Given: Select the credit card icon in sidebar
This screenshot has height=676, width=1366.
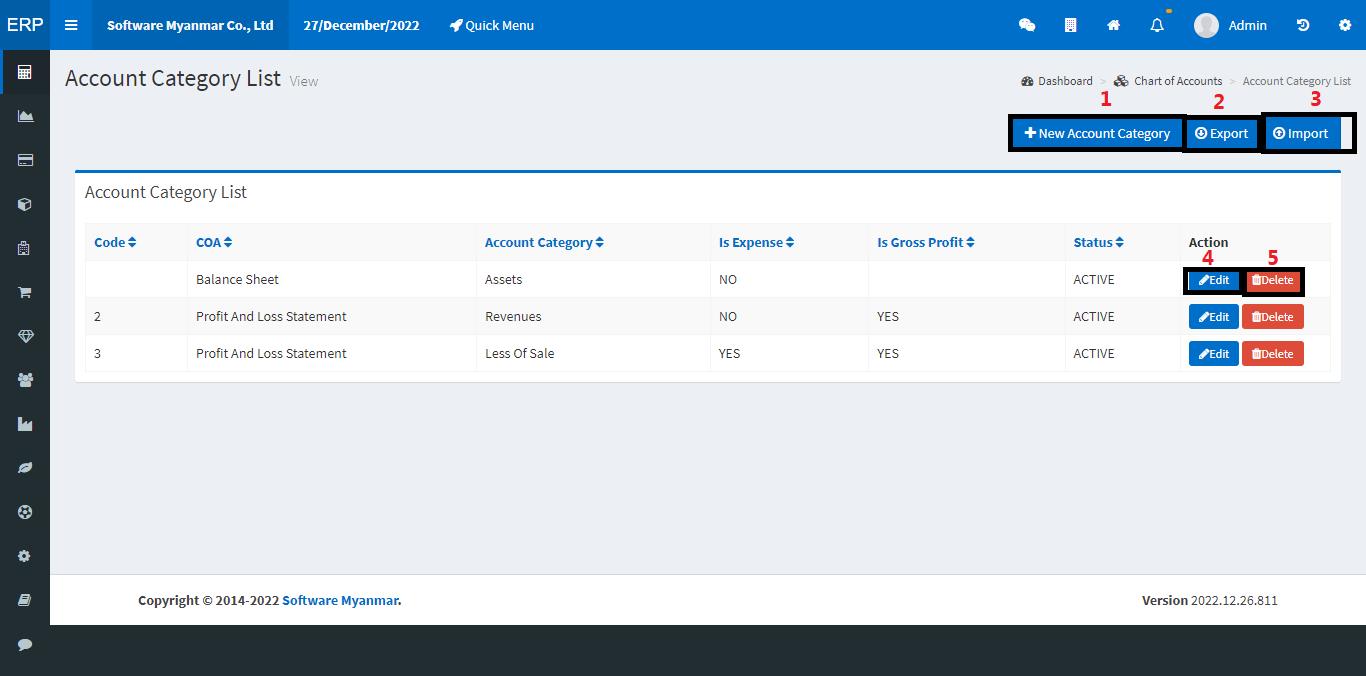Looking at the screenshot, I should 25,160.
